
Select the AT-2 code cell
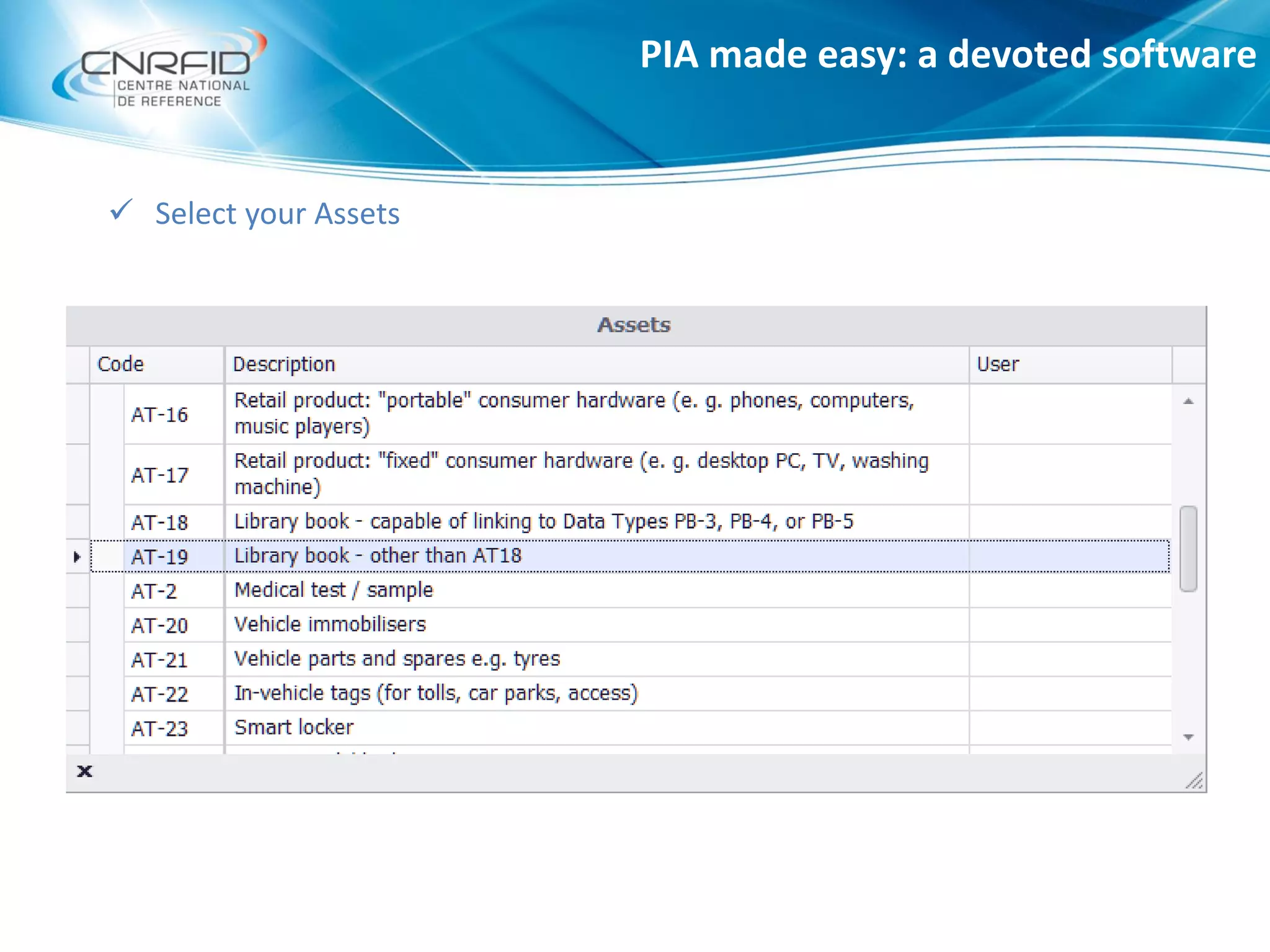174,591
